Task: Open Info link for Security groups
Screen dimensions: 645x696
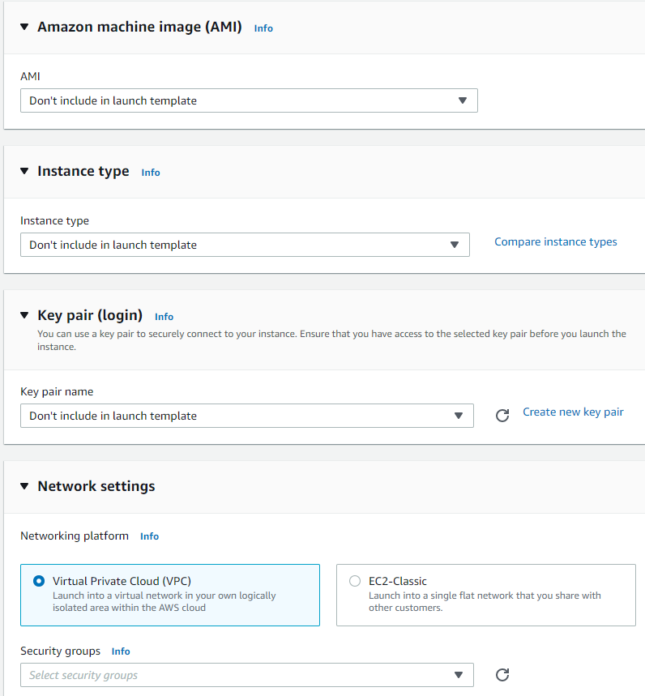Action: tap(121, 651)
